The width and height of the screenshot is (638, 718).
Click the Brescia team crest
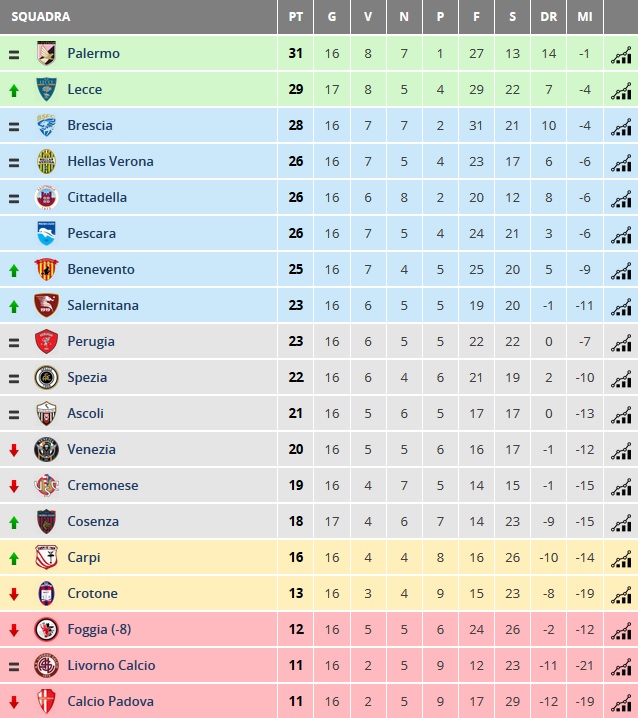[46, 125]
